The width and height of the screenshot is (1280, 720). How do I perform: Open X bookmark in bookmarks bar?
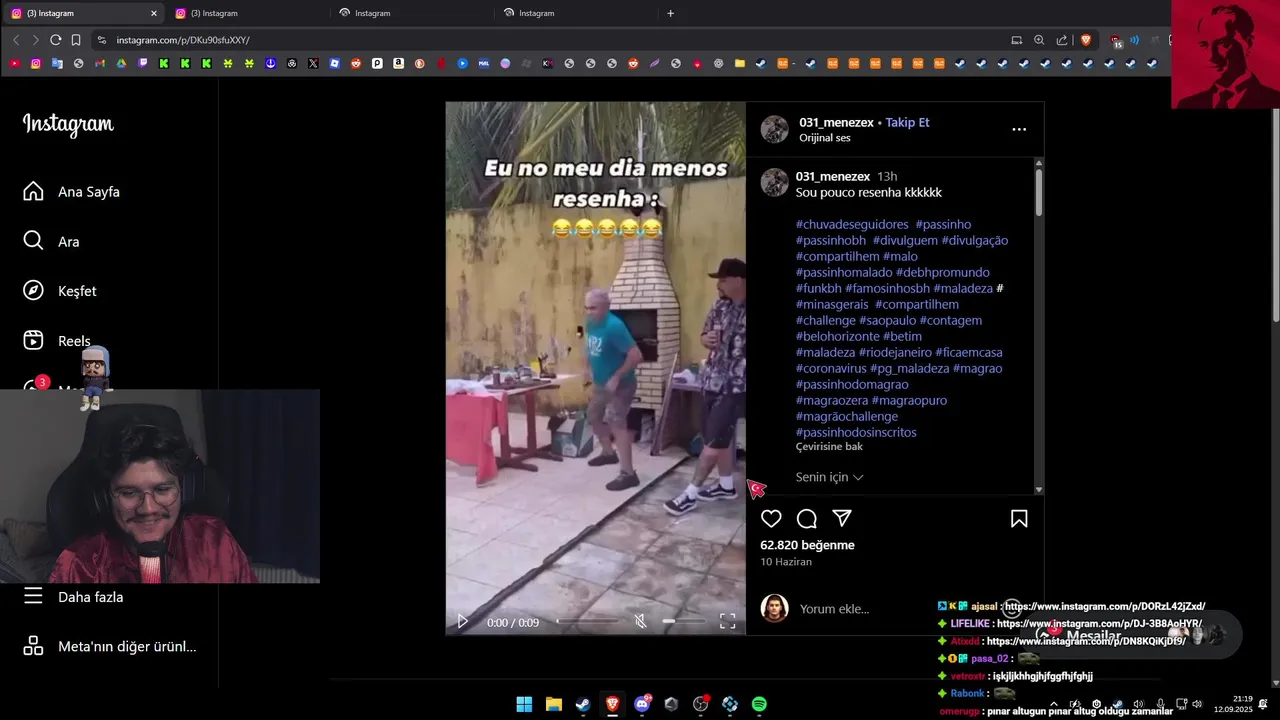pyautogui.click(x=313, y=63)
